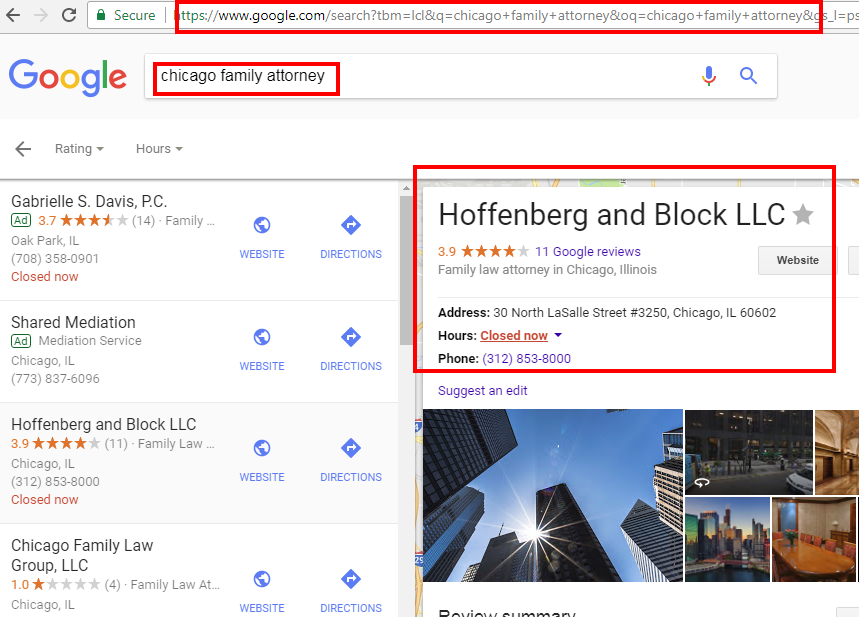The height and width of the screenshot is (617, 859).
Task: Click the Google logo
Action: pos(68,77)
